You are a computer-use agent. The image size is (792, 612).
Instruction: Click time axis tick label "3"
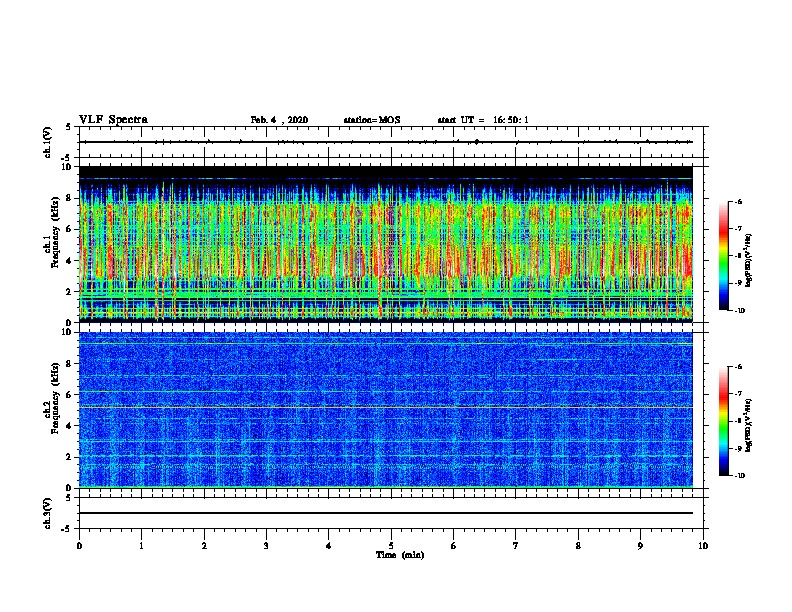pyautogui.click(x=266, y=545)
